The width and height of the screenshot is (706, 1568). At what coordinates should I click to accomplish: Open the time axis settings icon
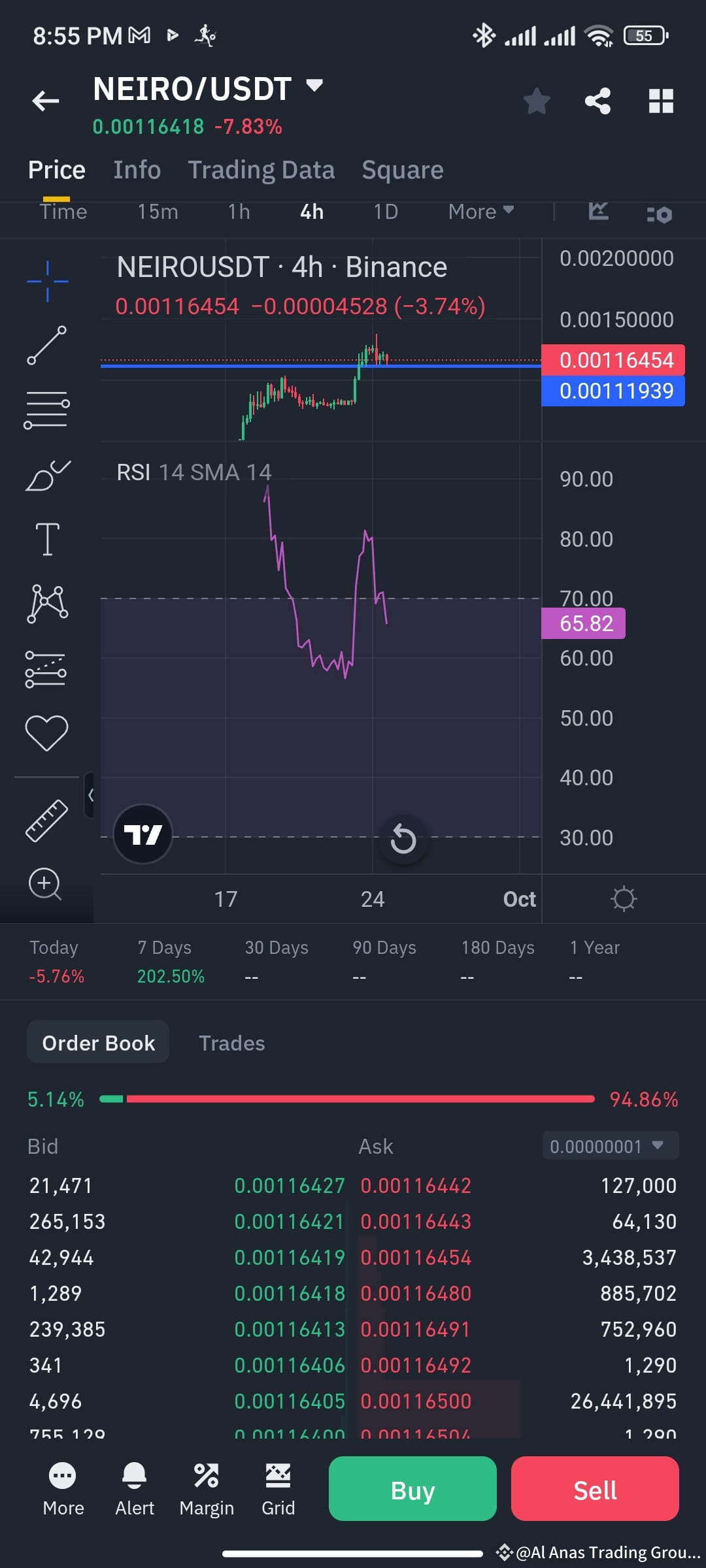[x=624, y=899]
